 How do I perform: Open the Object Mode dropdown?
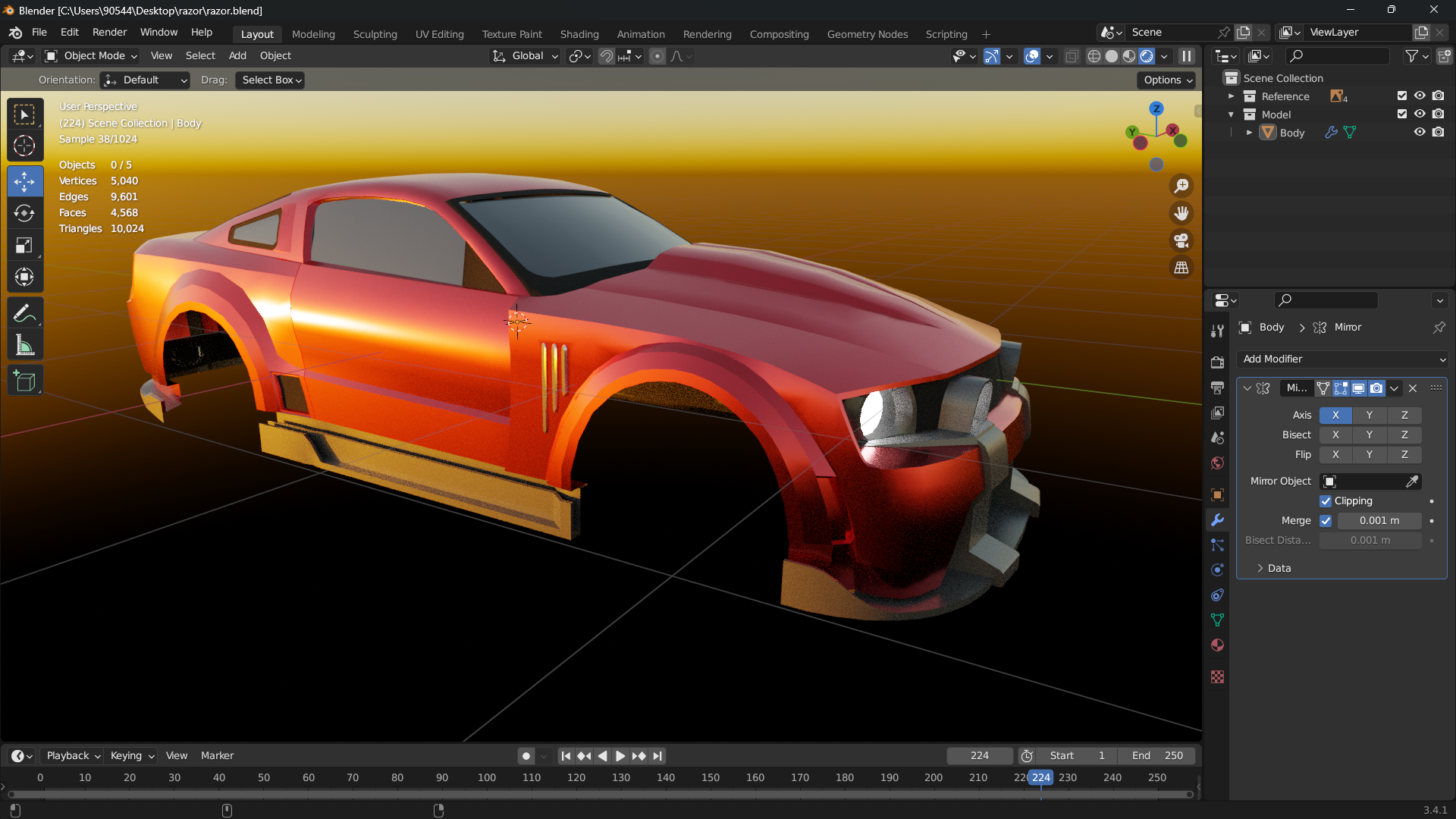coord(91,56)
